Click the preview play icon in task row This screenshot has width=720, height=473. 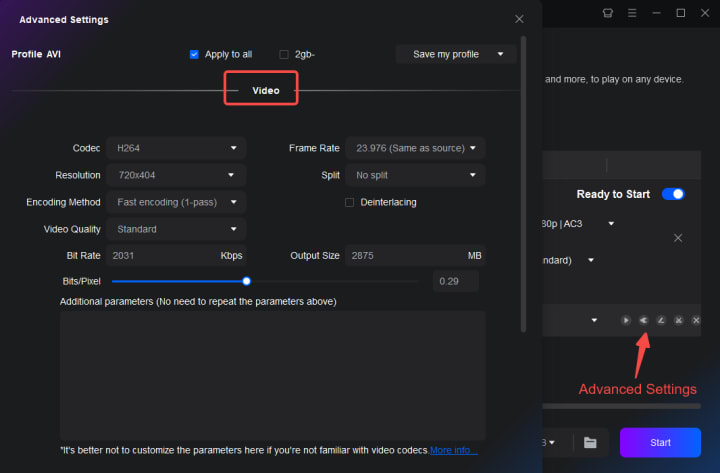[625, 320]
